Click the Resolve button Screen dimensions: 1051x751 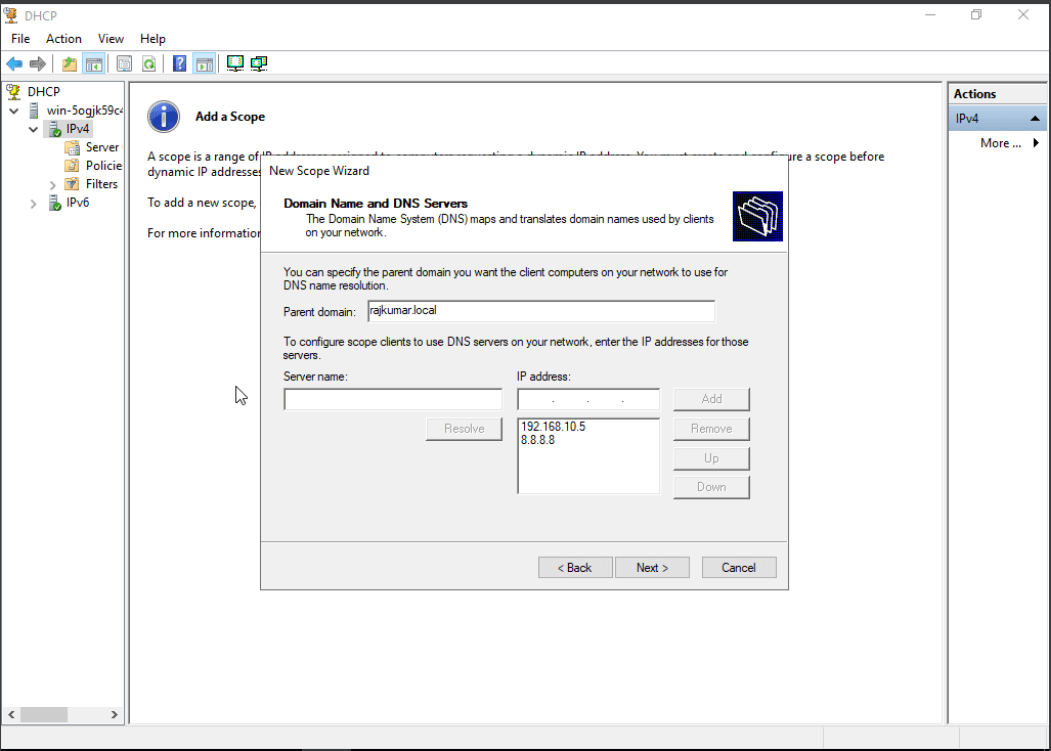(x=464, y=428)
